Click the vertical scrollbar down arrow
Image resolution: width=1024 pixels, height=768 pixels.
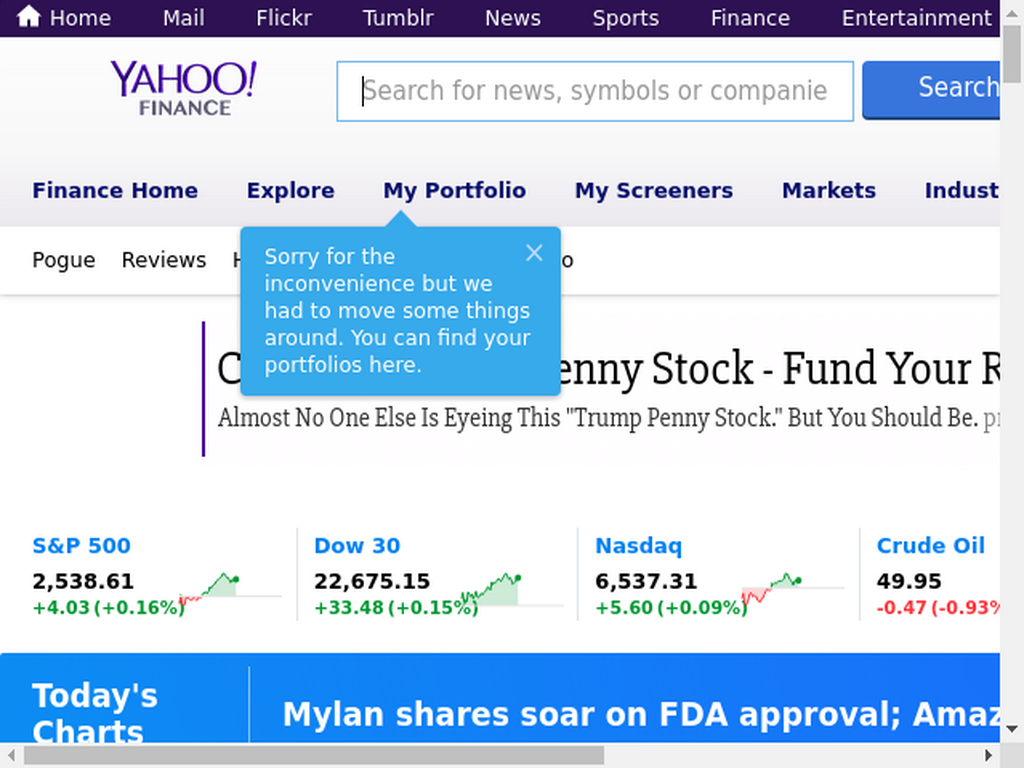1012,729
